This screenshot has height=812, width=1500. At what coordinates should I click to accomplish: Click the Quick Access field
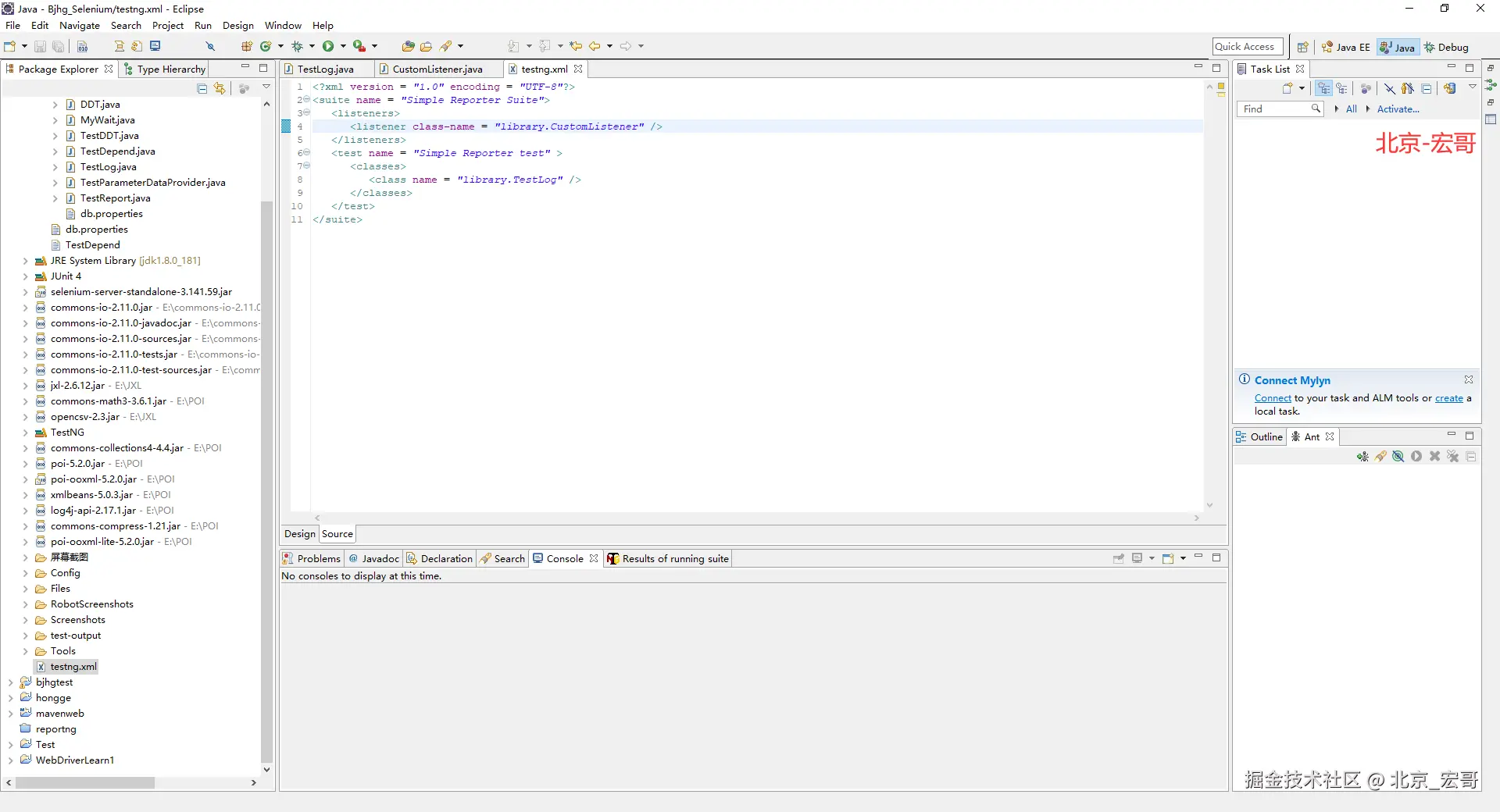coord(1248,47)
